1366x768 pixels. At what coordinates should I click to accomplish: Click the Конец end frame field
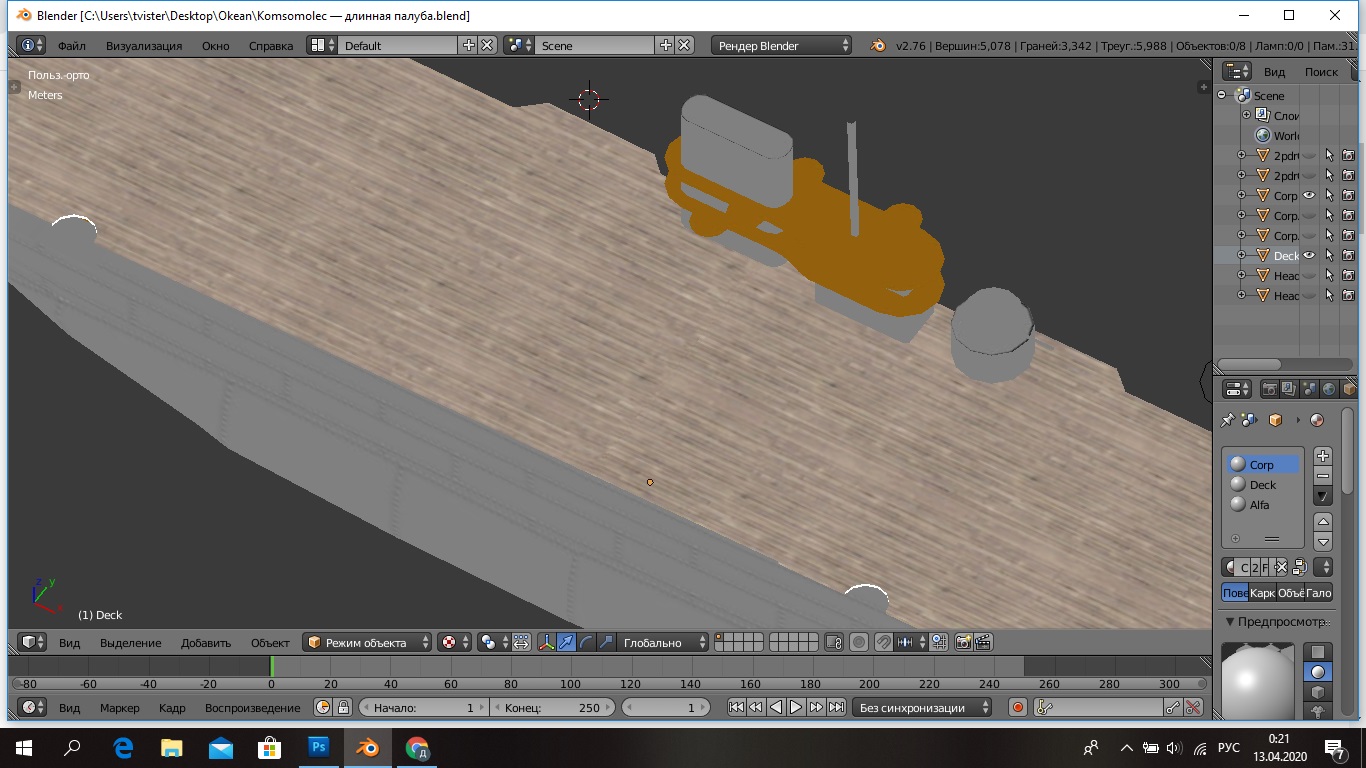pos(555,707)
